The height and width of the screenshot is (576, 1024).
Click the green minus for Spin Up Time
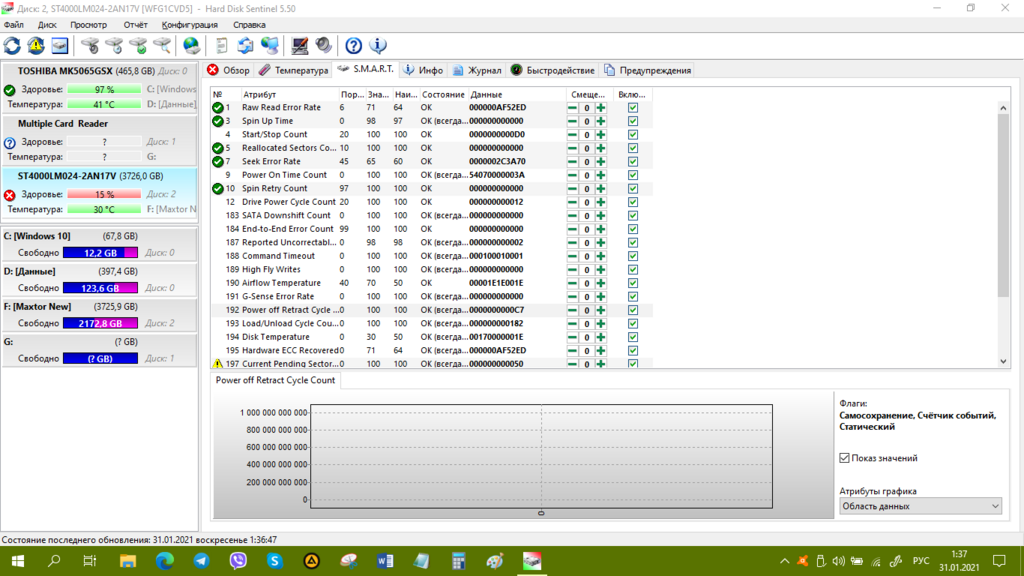572,121
